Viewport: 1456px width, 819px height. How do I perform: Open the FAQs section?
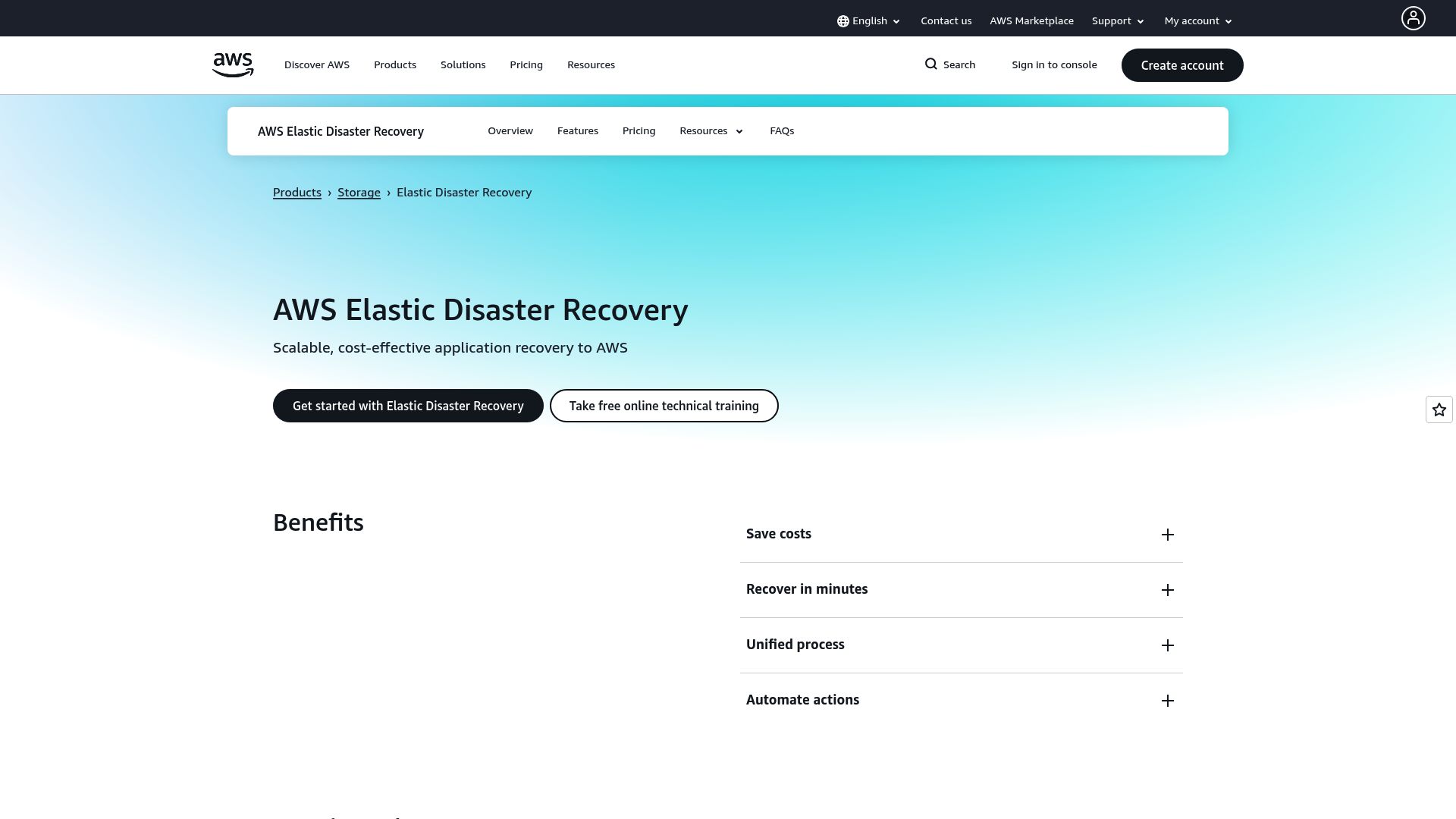[782, 130]
